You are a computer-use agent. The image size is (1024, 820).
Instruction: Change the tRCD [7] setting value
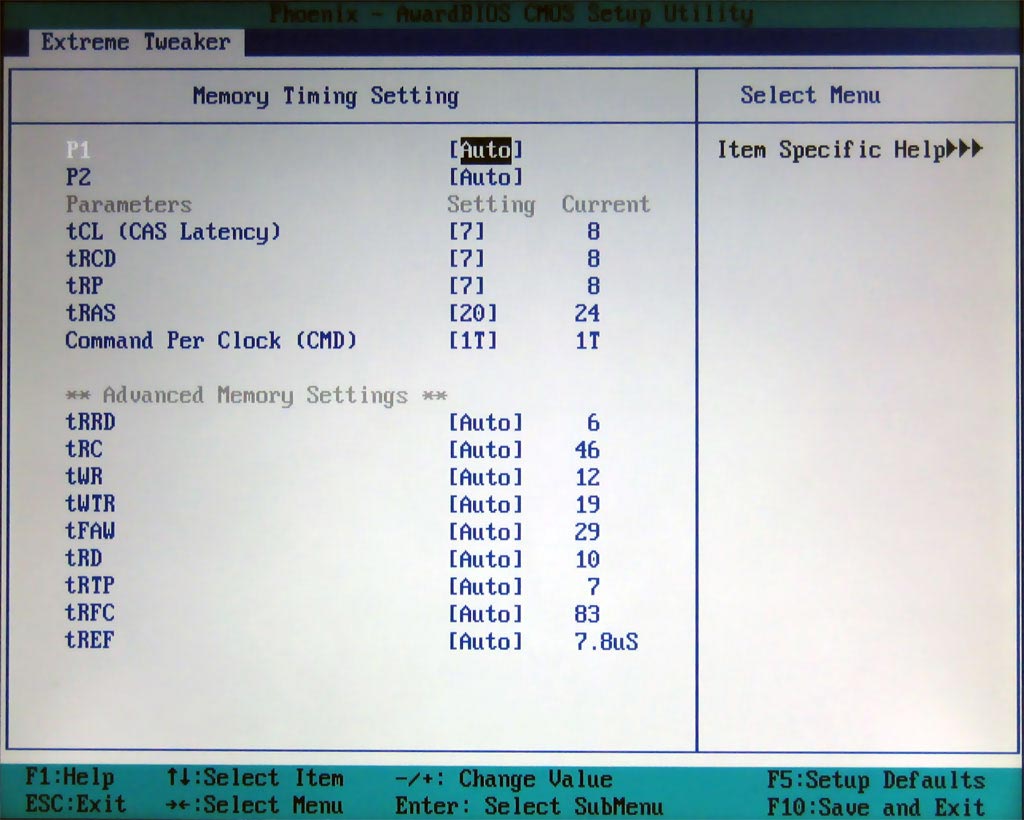[466, 259]
